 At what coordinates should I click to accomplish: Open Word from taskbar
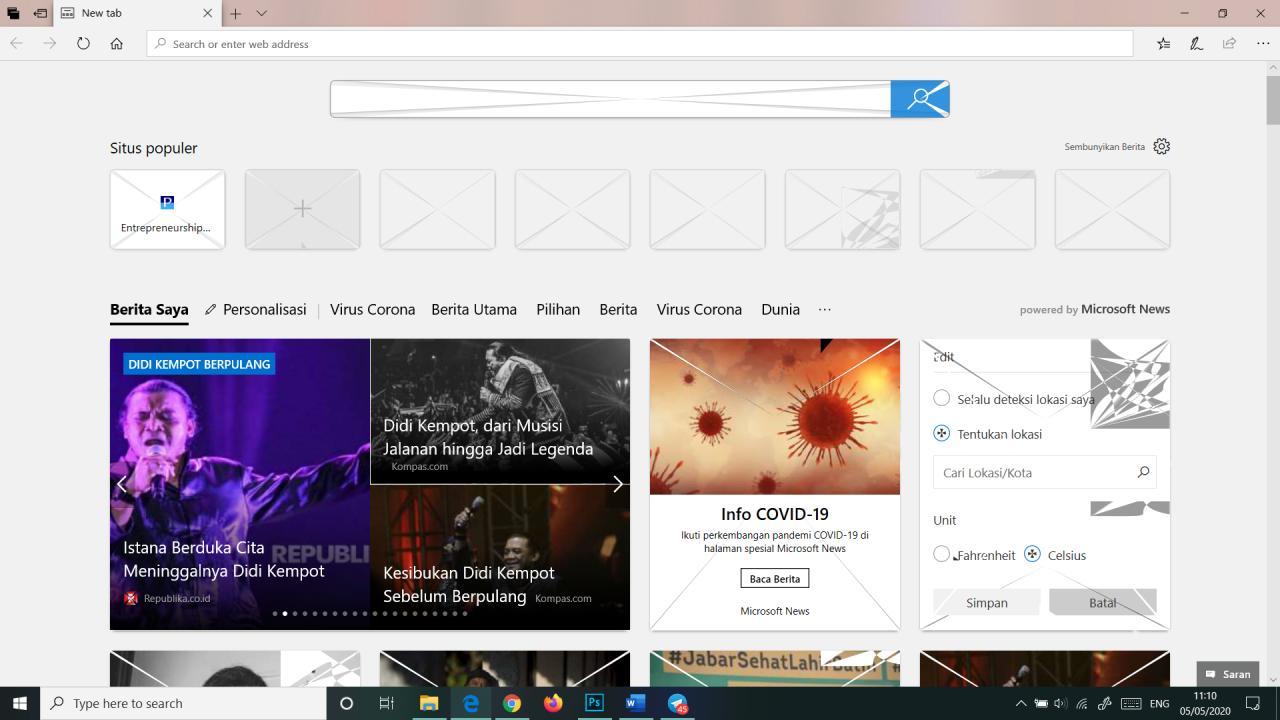635,703
